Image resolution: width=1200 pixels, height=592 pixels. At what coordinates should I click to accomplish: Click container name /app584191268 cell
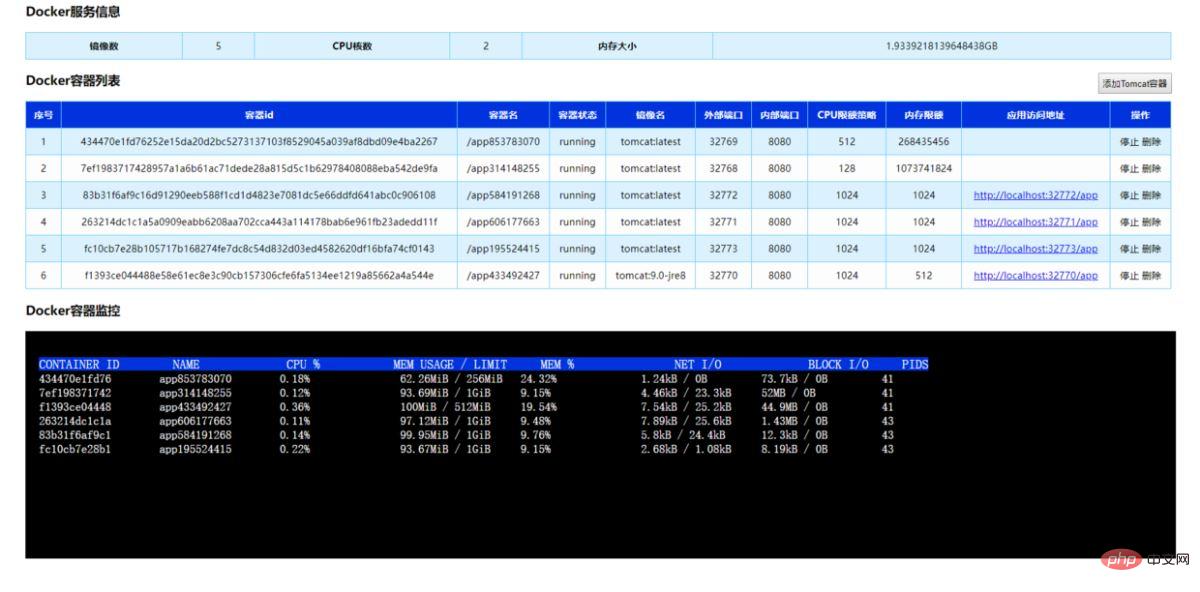click(503, 195)
